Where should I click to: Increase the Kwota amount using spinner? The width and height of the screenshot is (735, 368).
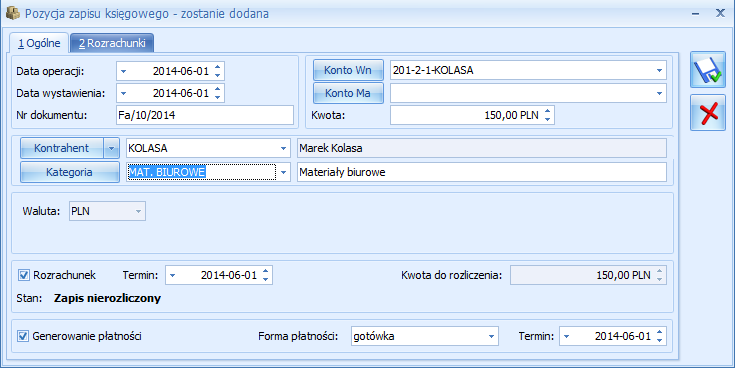(548, 111)
